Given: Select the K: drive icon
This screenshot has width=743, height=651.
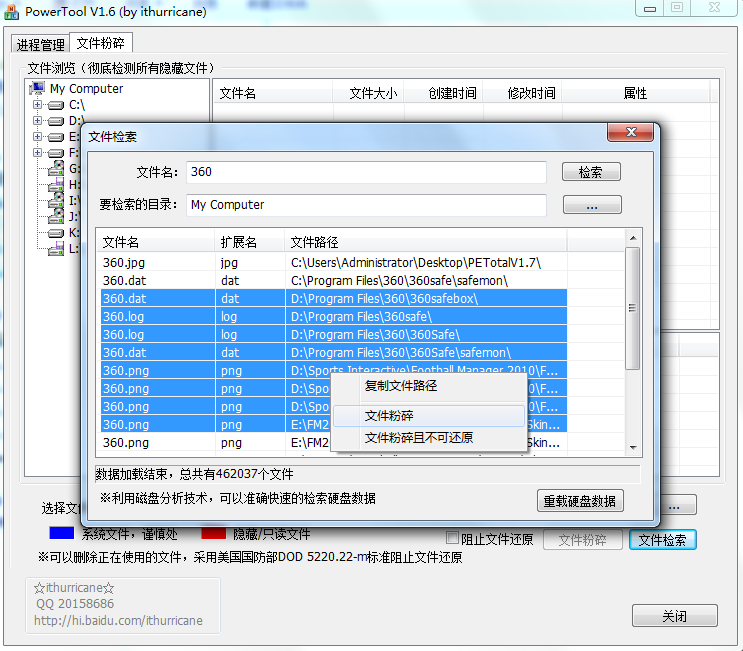Looking at the screenshot, I should [x=56, y=233].
